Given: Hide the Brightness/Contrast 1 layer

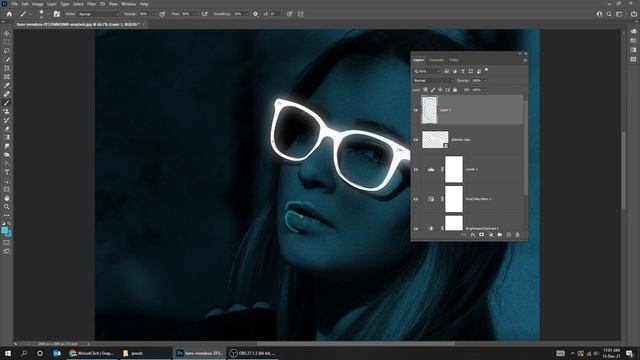Looking at the screenshot, I should click(416, 229).
